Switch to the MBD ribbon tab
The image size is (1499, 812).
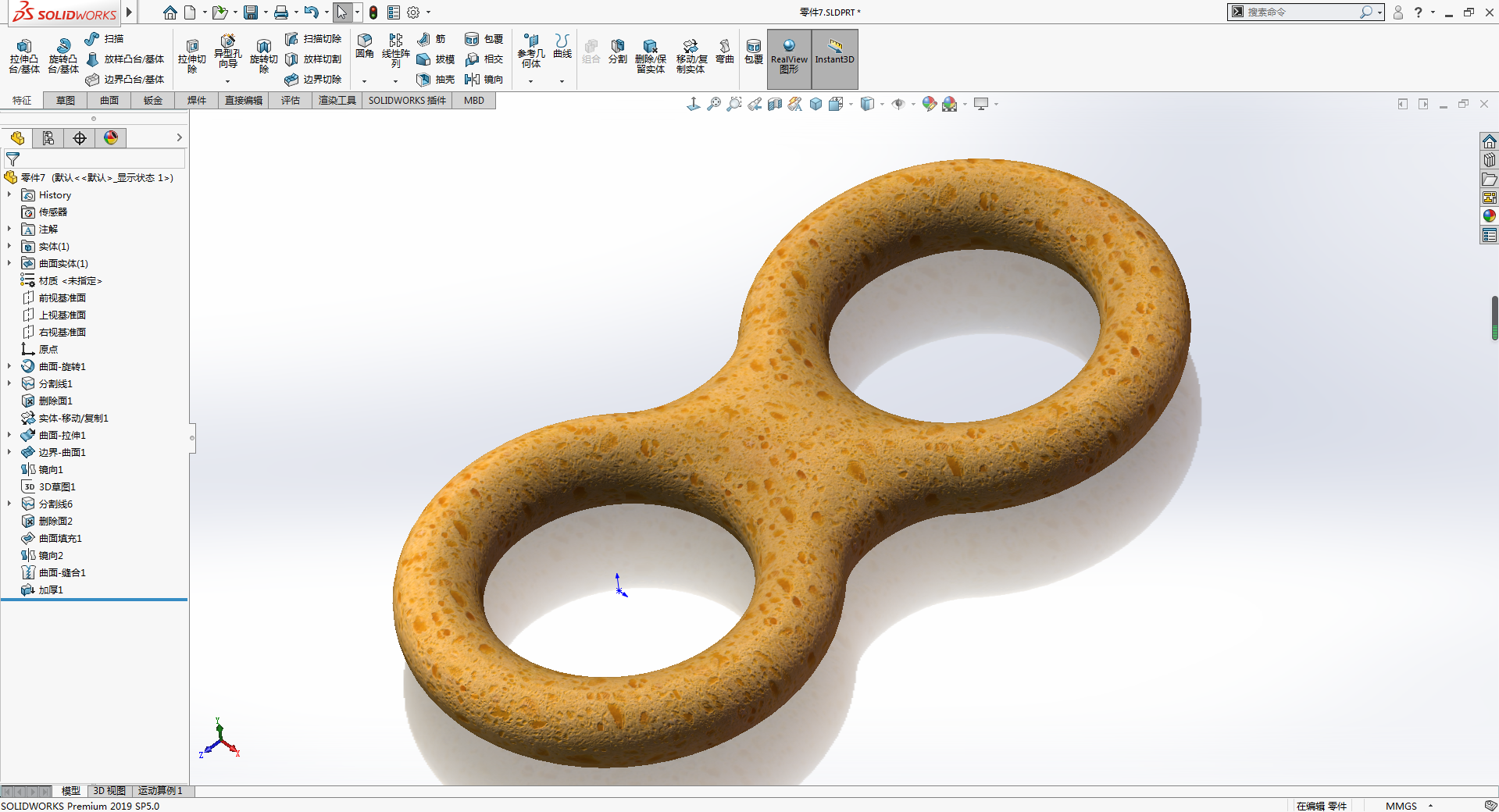(x=474, y=101)
